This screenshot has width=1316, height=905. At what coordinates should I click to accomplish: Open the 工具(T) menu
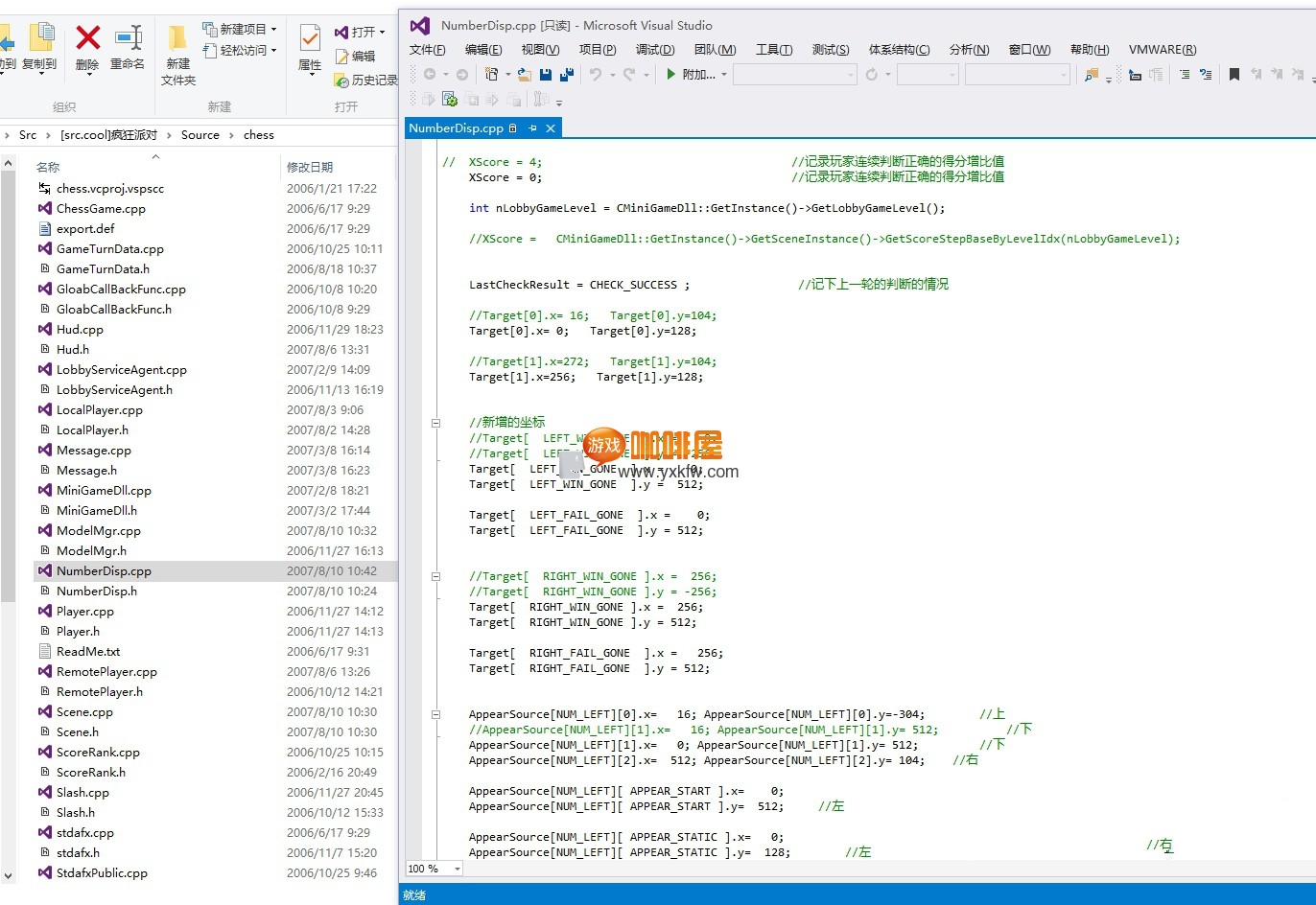coord(773,50)
